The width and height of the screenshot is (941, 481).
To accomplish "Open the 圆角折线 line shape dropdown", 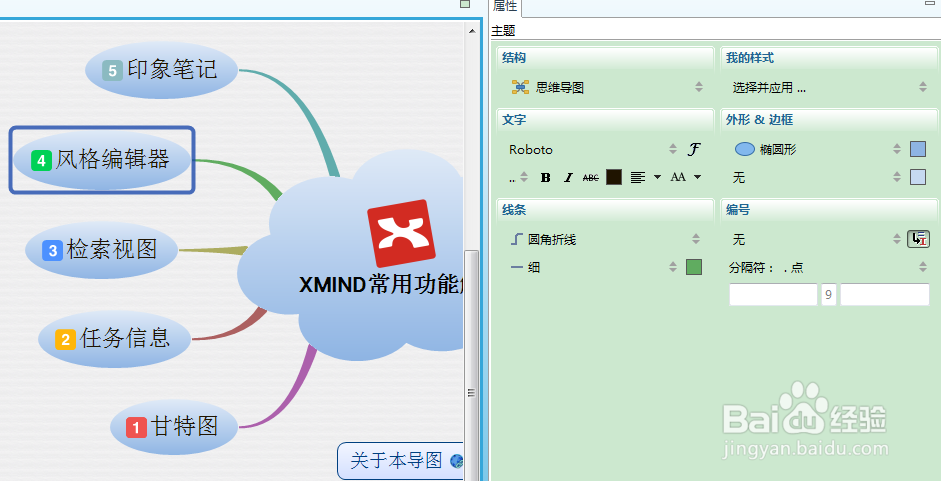I will (x=606, y=240).
